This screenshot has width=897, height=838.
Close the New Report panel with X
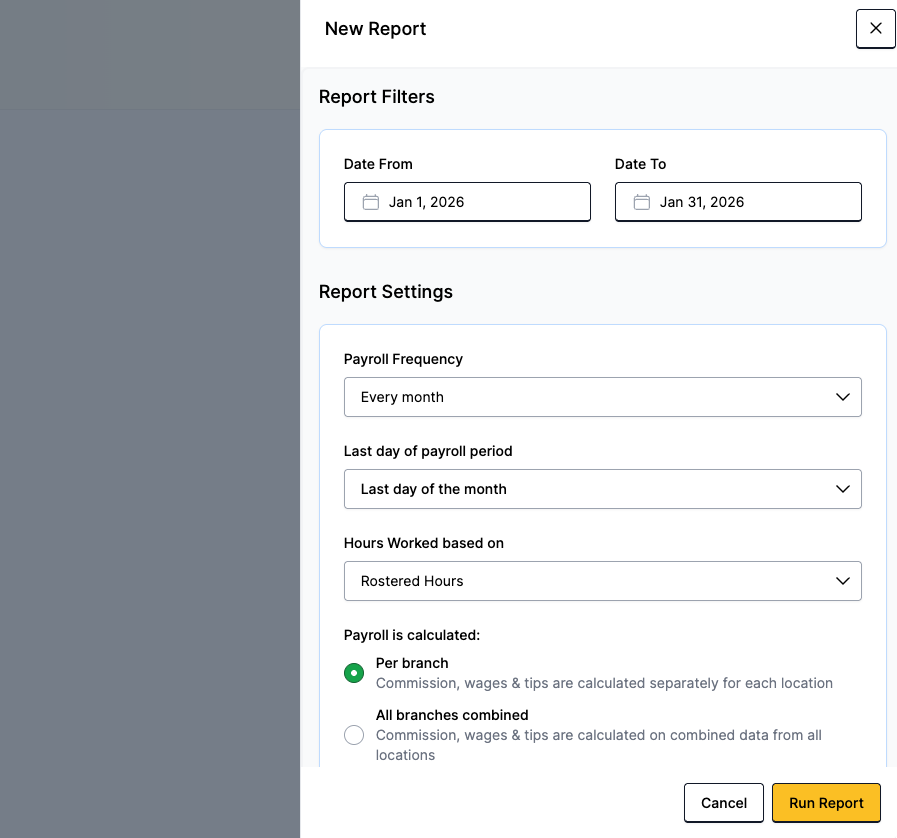coord(875,29)
